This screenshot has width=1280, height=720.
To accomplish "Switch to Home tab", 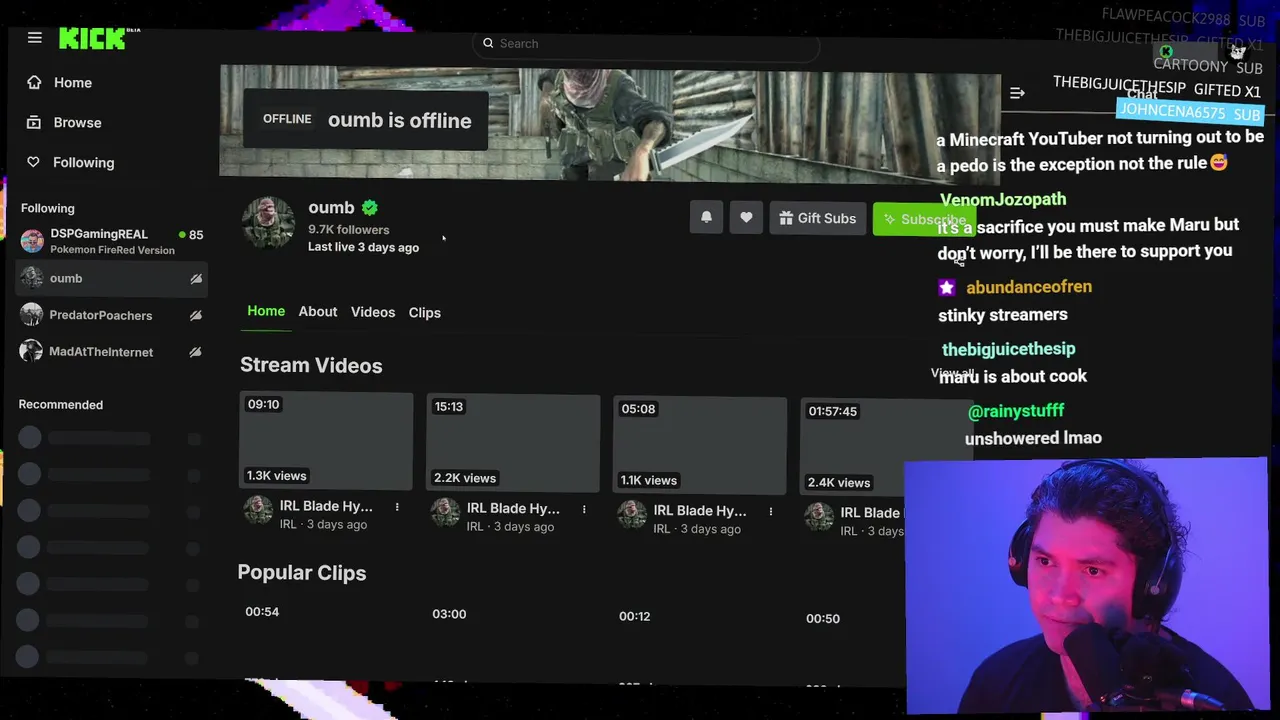I will [x=266, y=311].
